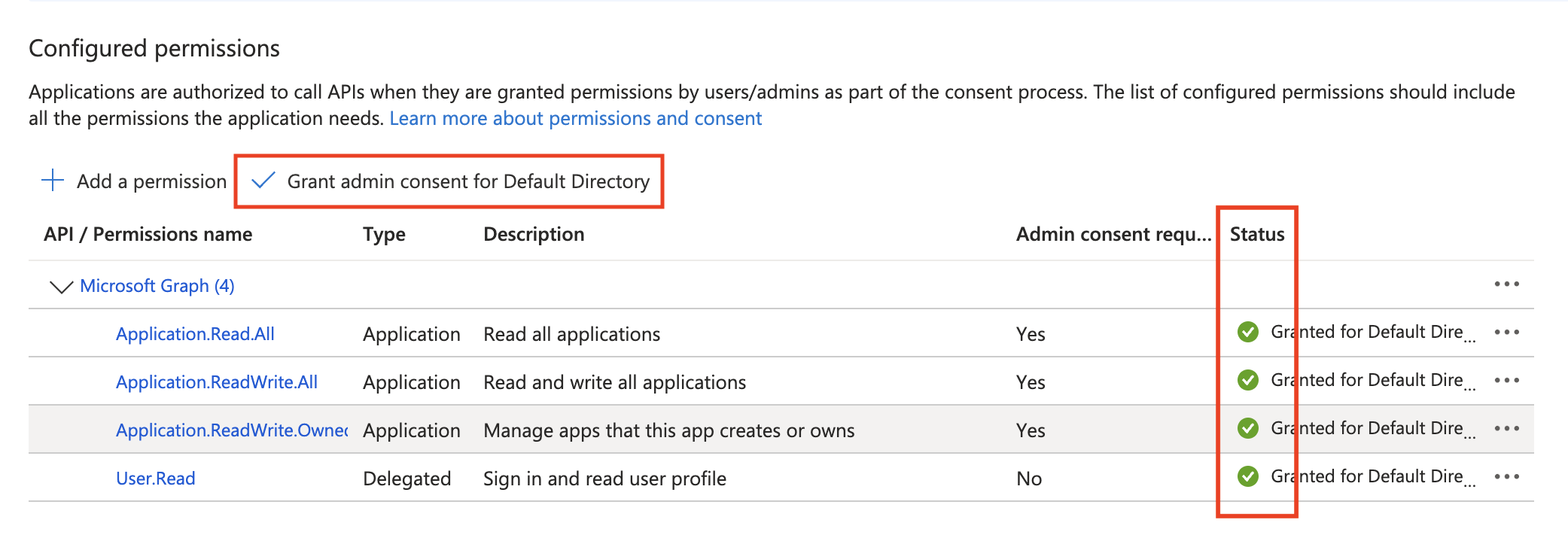Open the ellipsis menu for User.Read row

pos(1506,477)
